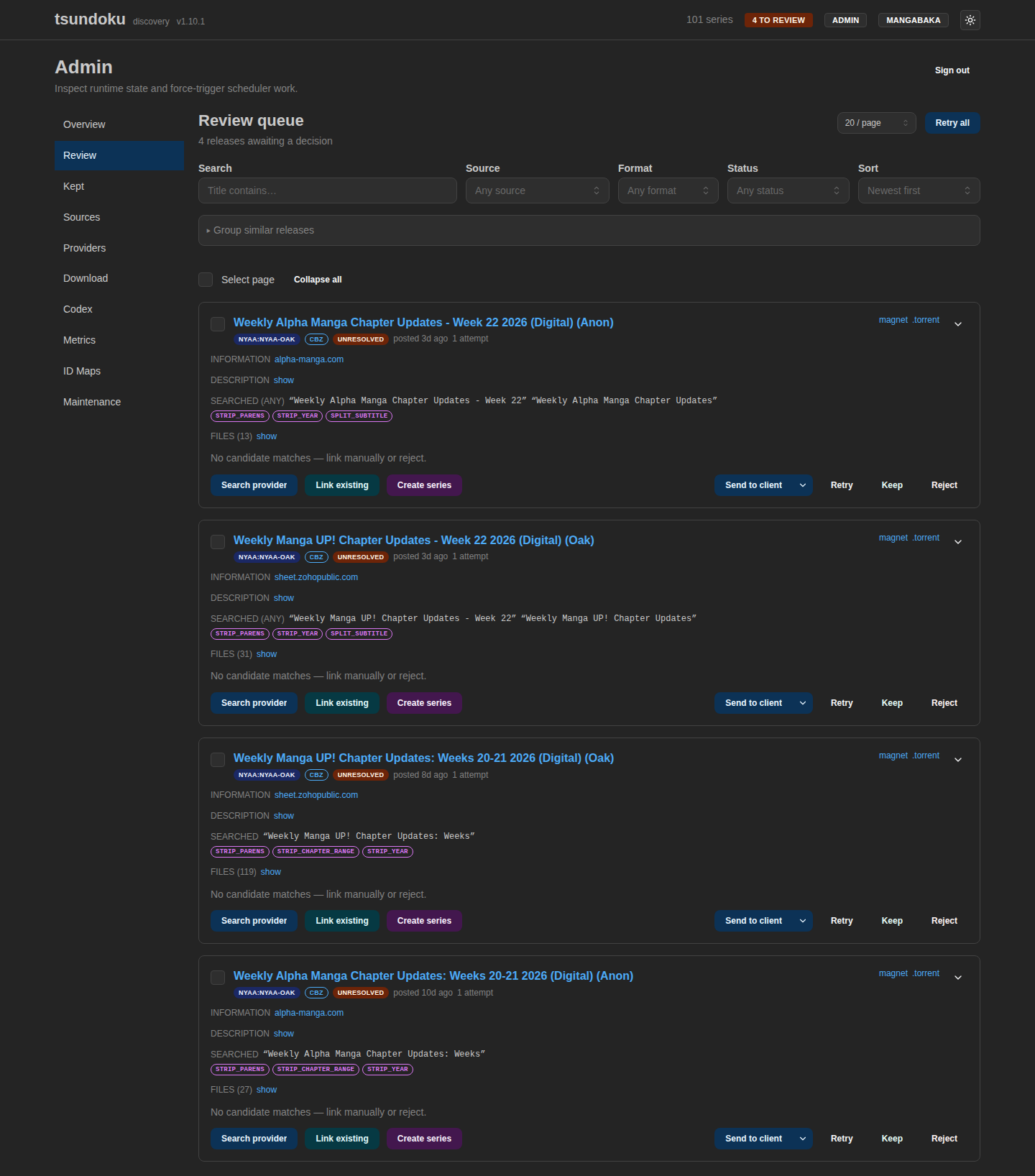Screen dimensions: 1035x1176
Task: Focus the Title contains search field
Action: click(328, 190)
